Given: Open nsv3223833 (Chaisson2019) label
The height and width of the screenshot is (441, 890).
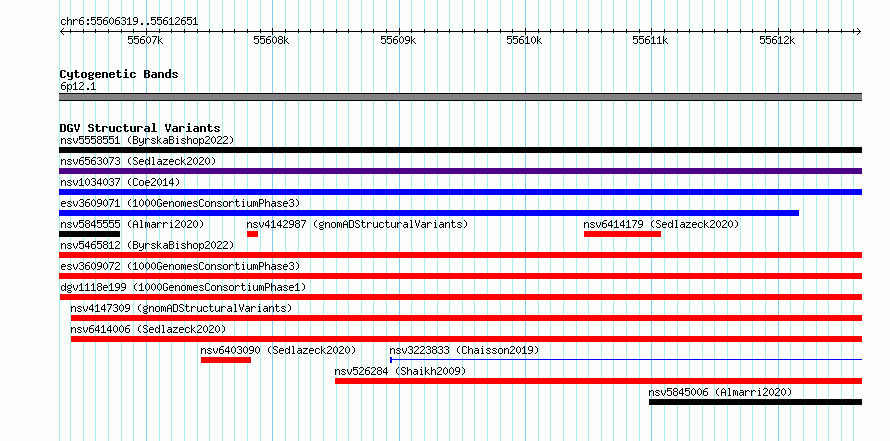Looking at the screenshot, I should pyautogui.click(x=464, y=350).
